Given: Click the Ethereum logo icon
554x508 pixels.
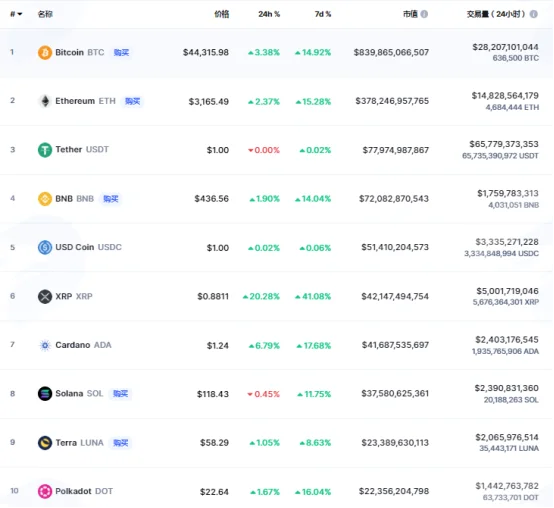Looking at the screenshot, I should click(x=45, y=101).
